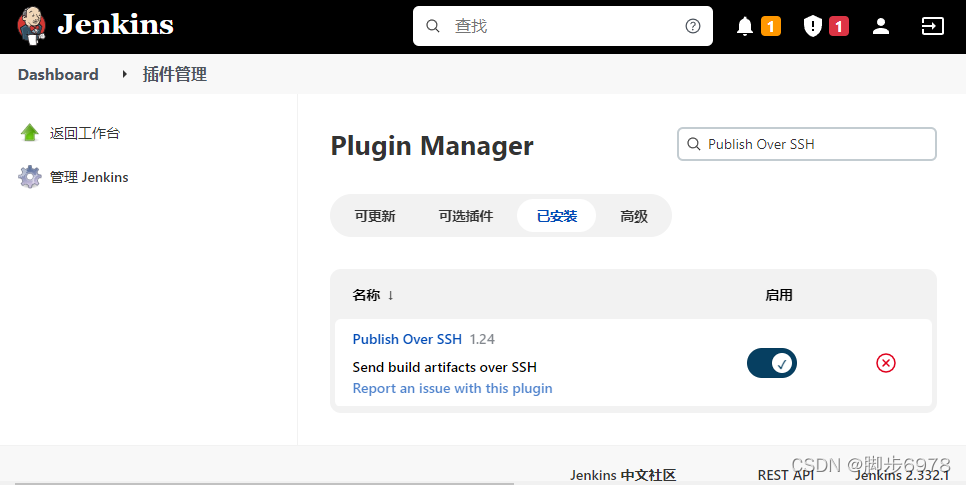
Task: Focus the plugin filter field with Publish Over SSH
Action: point(806,144)
